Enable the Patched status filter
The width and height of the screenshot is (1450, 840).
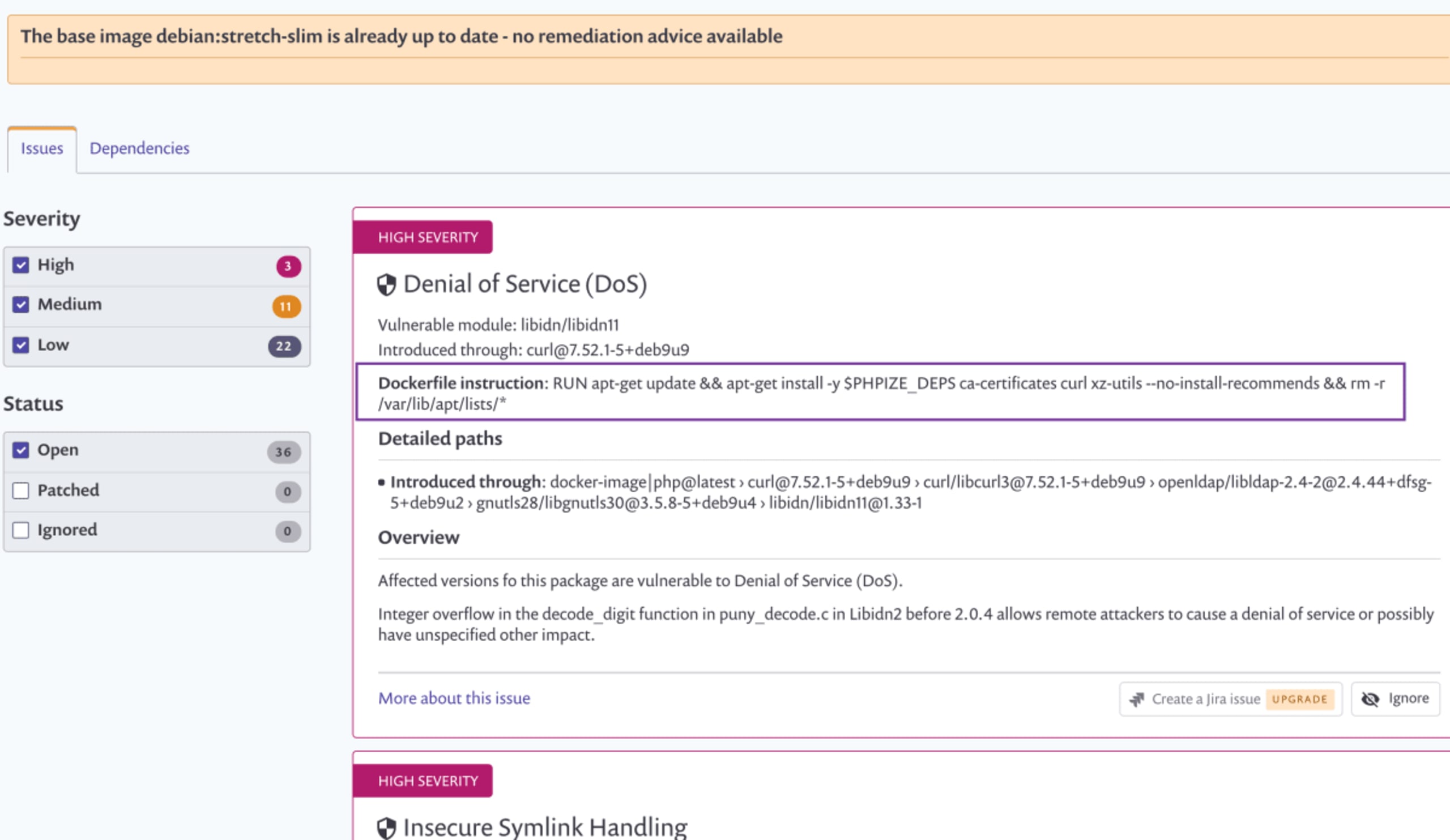[x=21, y=491]
